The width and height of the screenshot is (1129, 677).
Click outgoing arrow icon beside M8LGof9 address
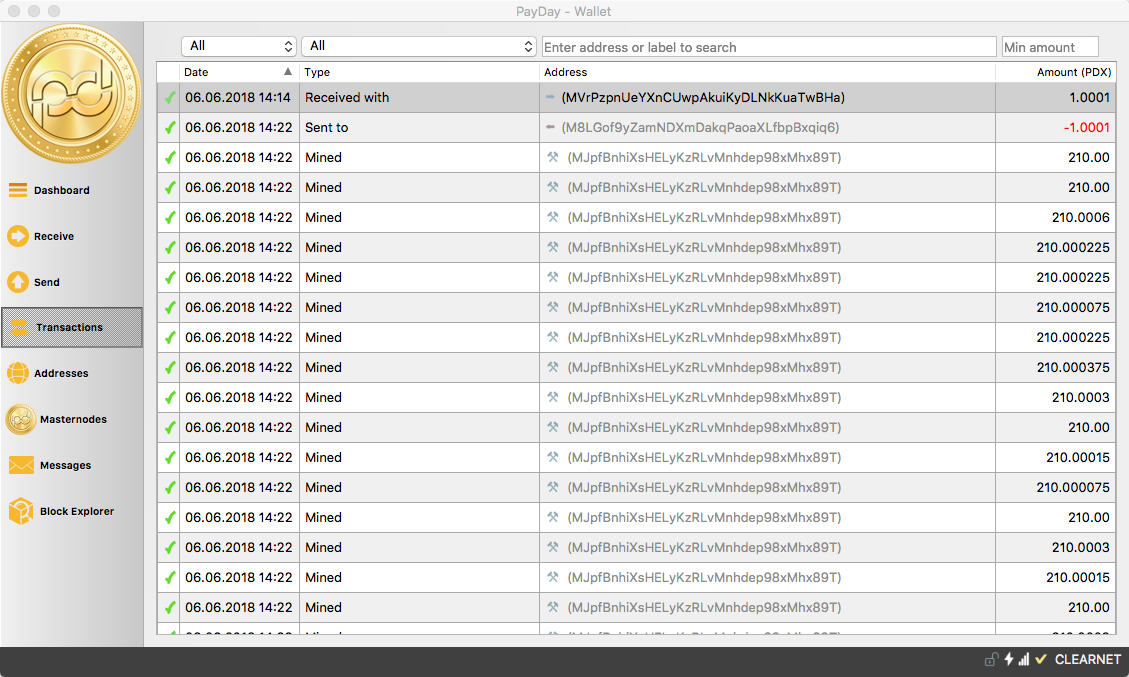coord(550,127)
